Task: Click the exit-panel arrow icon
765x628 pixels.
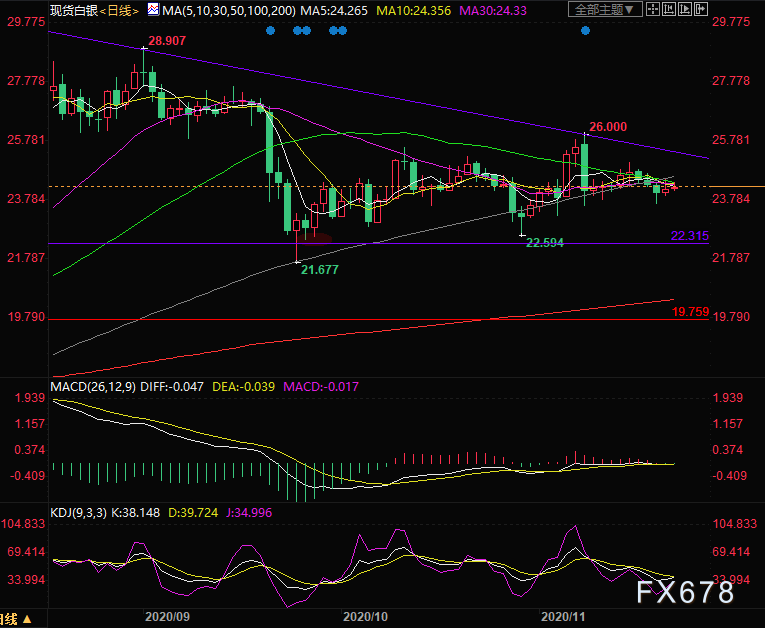Action: point(701,9)
